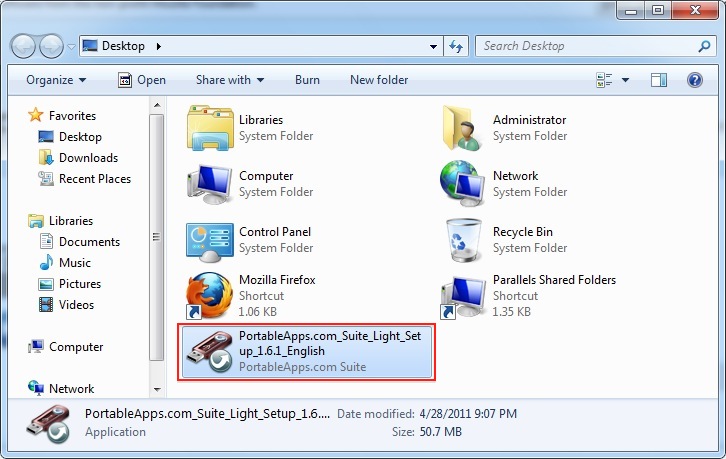Expand the Share with dropdown
The image size is (726, 459).
click(229, 80)
